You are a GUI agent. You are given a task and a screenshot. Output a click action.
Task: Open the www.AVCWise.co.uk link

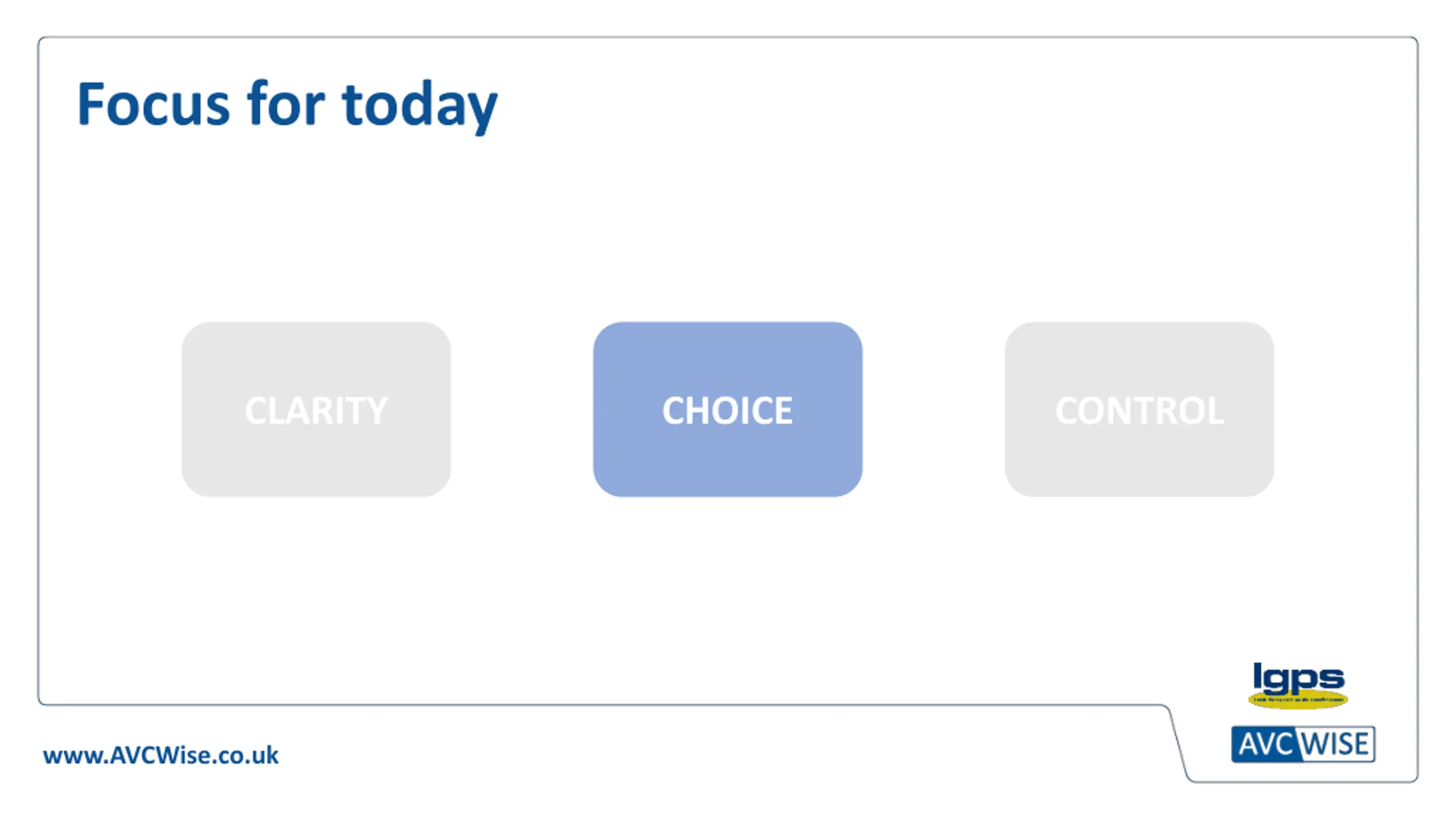[161, 755]
